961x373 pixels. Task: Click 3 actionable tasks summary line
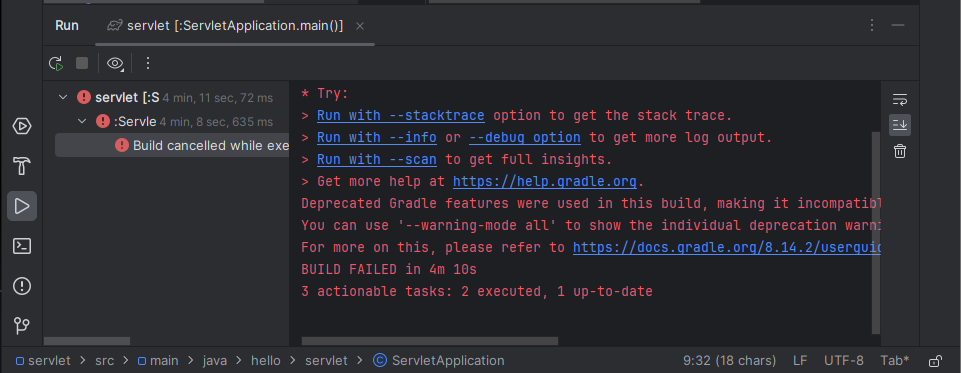[x=477, y=292]
